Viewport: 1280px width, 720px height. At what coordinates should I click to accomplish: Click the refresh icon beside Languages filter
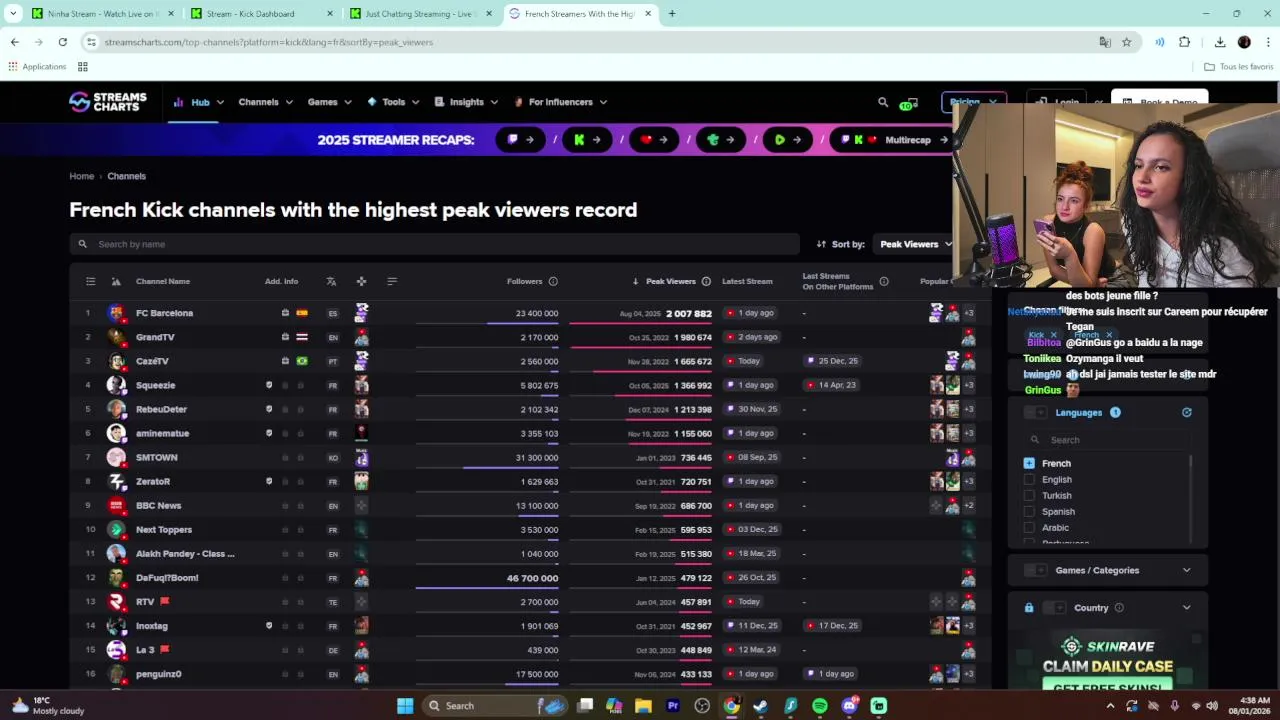1187,412
